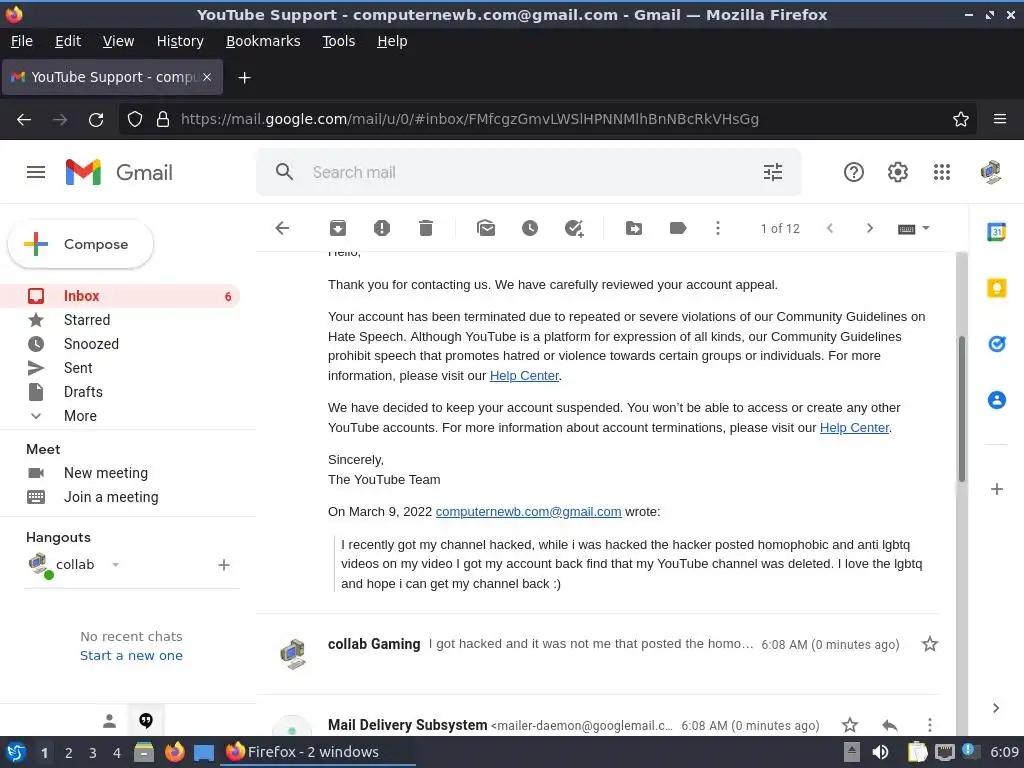Open the Snoozed folder
Image resolution: width=1024 pixels, height=768 pixels.
tap(120, 344)
